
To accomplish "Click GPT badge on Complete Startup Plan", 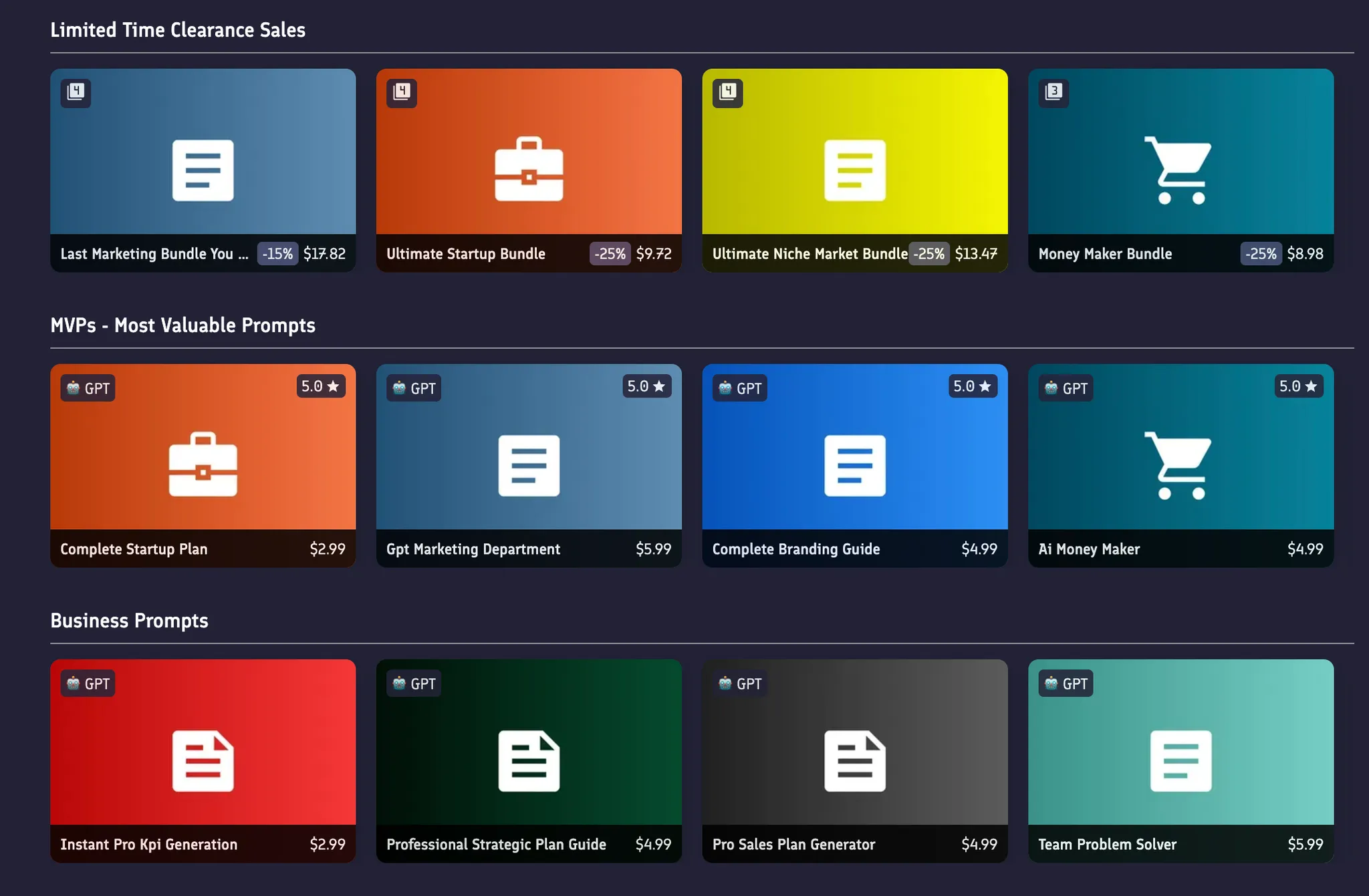I will [88, 388].
